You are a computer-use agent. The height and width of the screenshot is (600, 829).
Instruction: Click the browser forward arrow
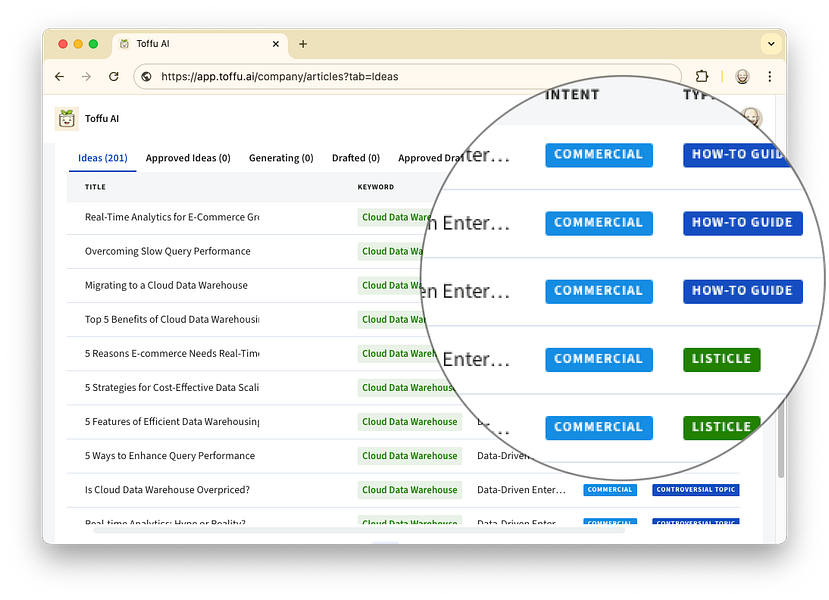(x=86, y=77)
